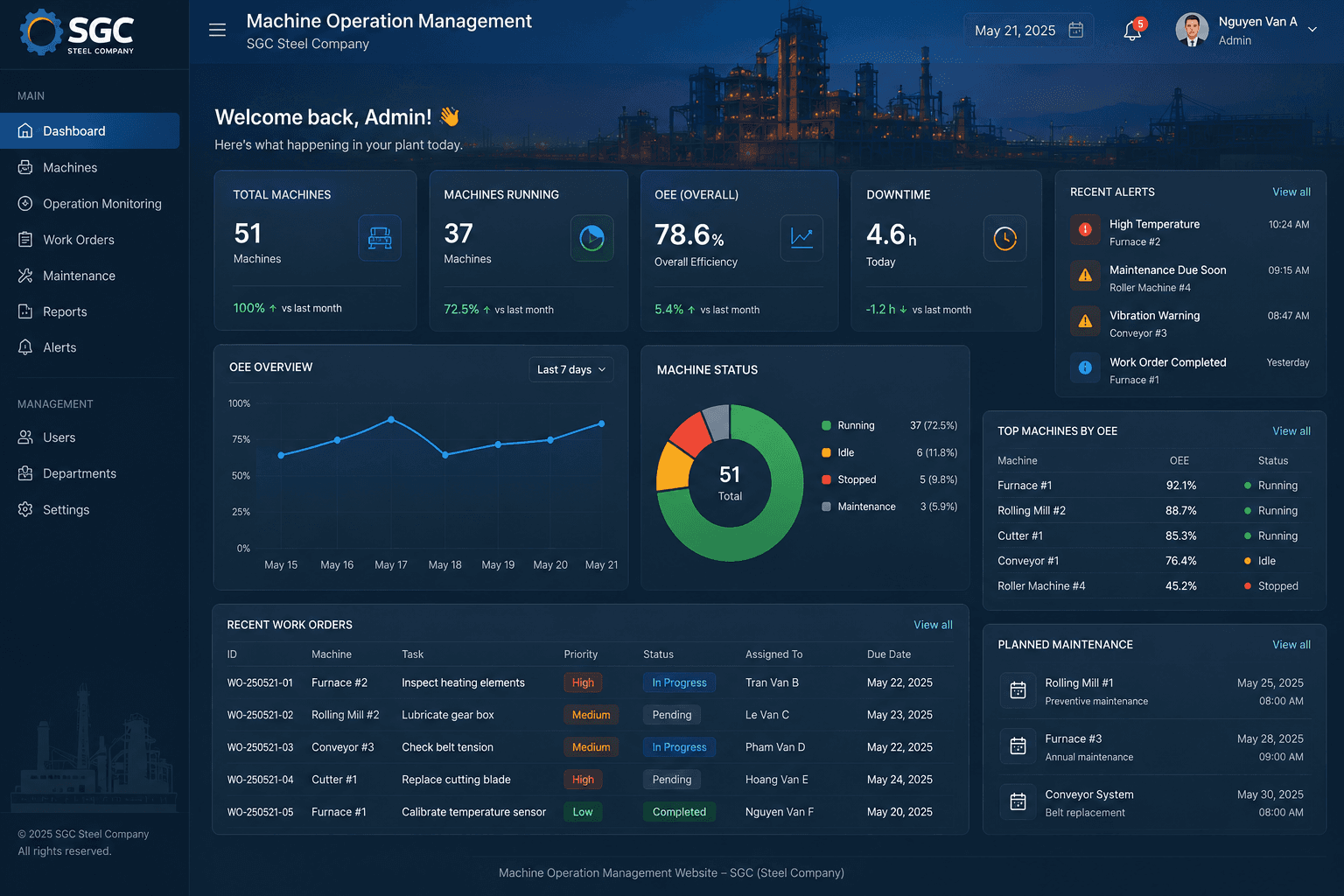Click the center total of the machine status donut
This screenshot has height=896, width=1344.
[x=730, y=482]
